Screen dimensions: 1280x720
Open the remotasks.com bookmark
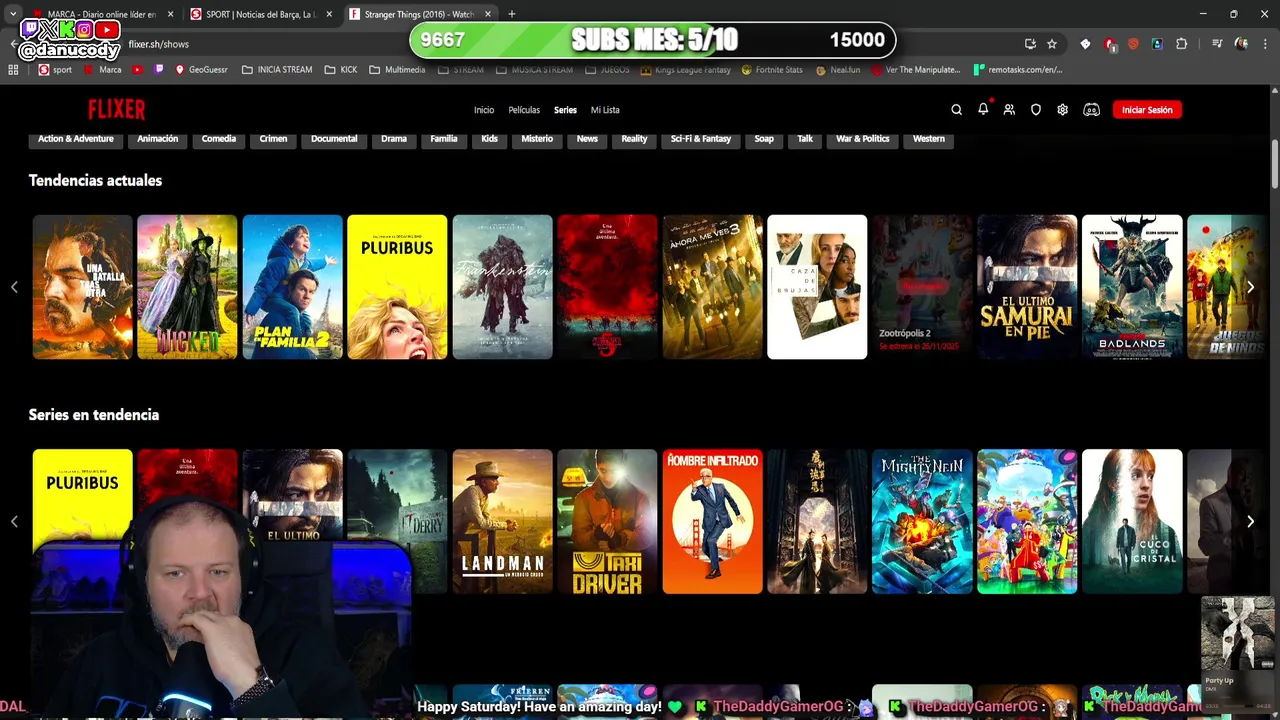(1018, 70)
